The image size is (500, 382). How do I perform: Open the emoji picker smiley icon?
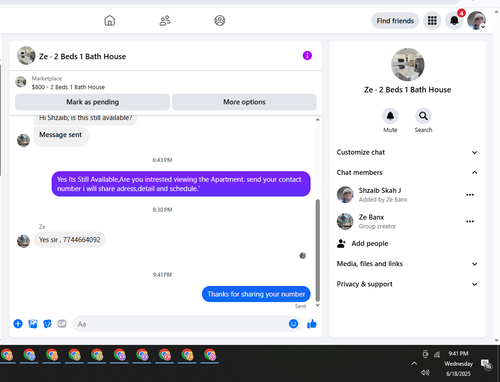coord(293,324)
